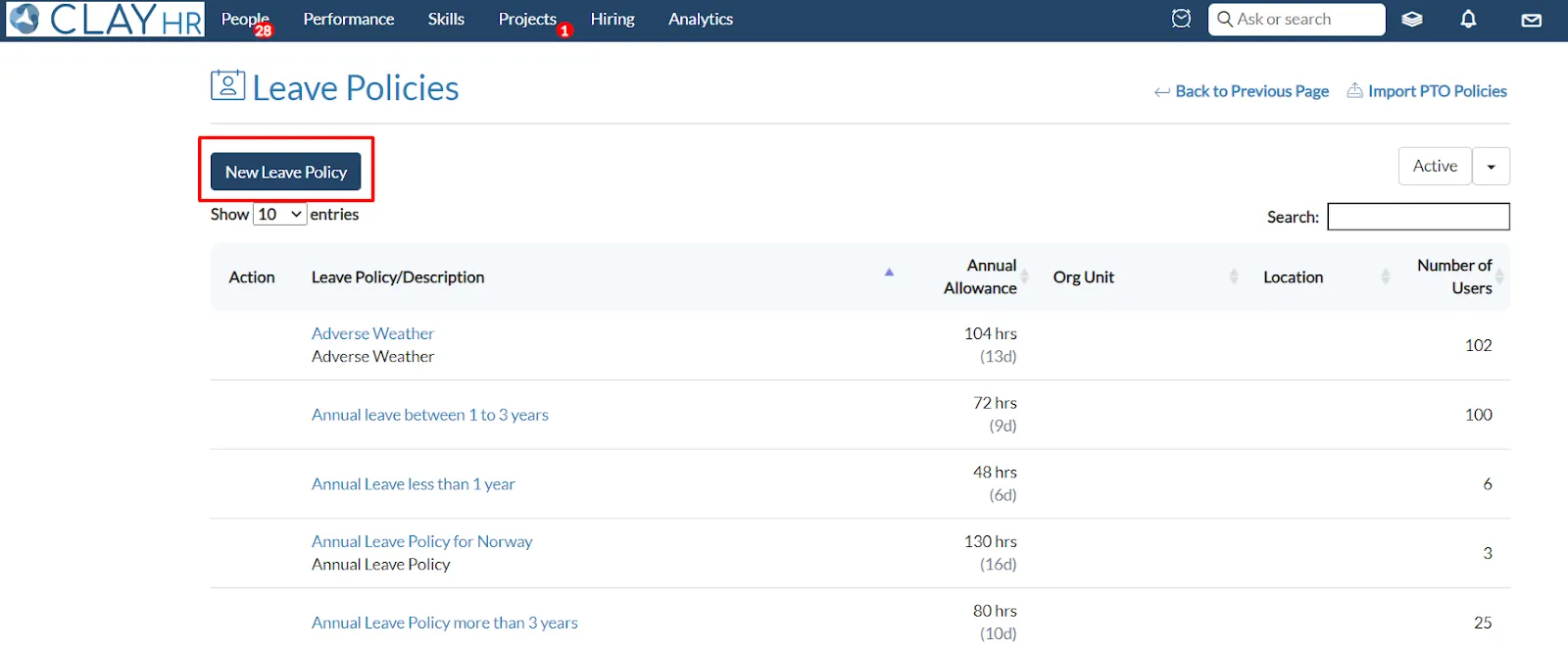Go Back to Previous Page
The height and width of the screenshot is (653, 1568).
(x=1242, y=91)
